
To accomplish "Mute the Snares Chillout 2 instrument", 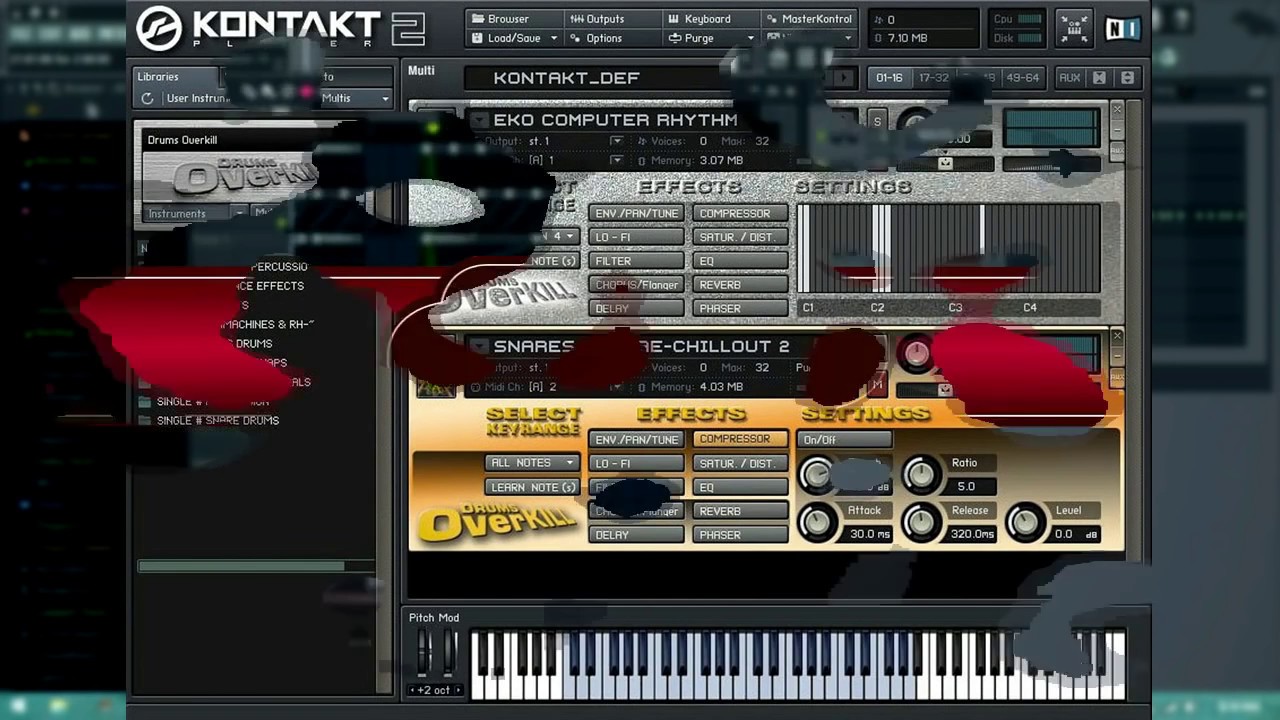I will click(x=877, y=384).
